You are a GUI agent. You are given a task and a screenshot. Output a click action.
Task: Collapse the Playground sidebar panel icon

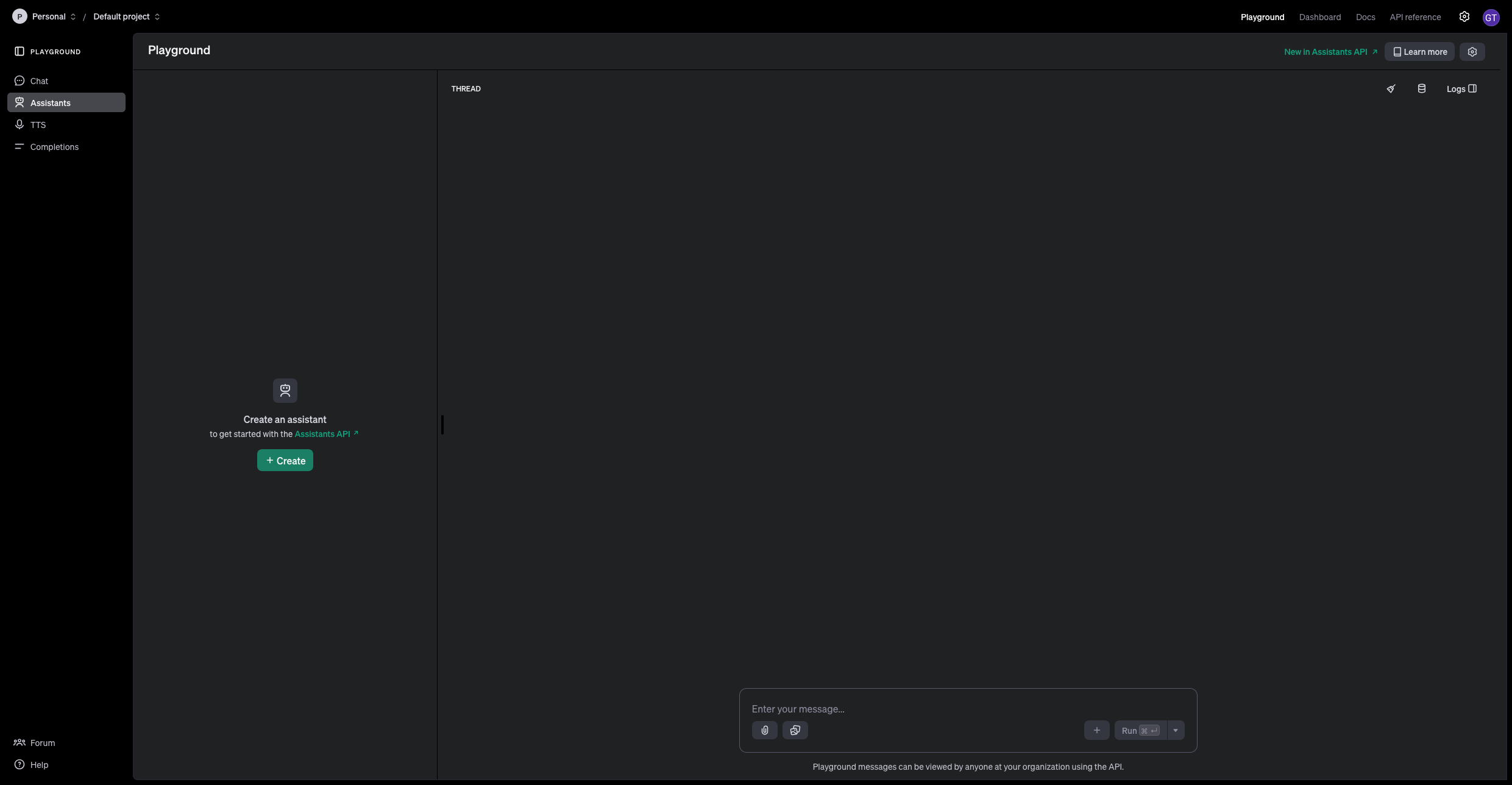[x=20, y=52]
